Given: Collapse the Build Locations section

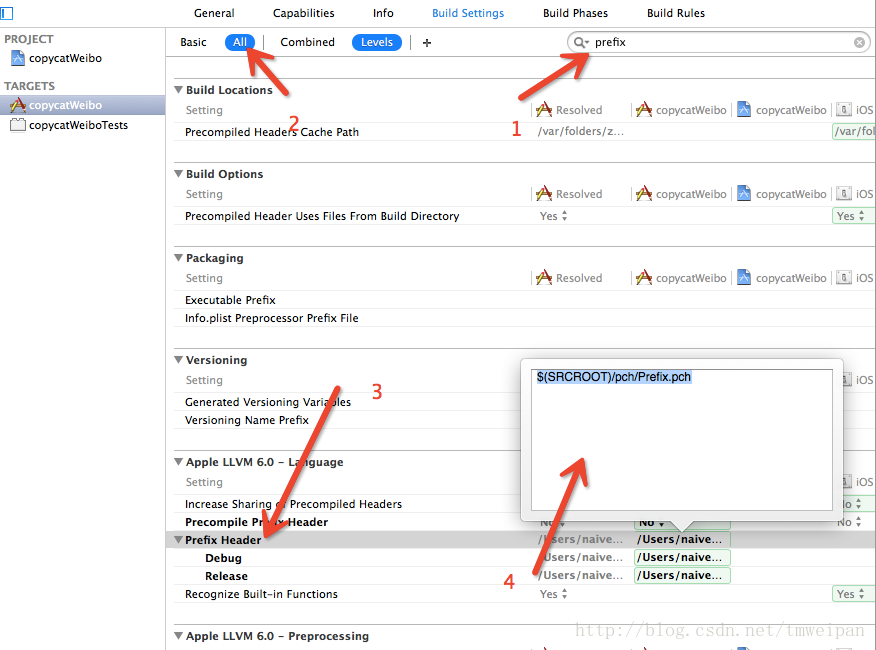Looking at the screenshot, I should [178, 89].
